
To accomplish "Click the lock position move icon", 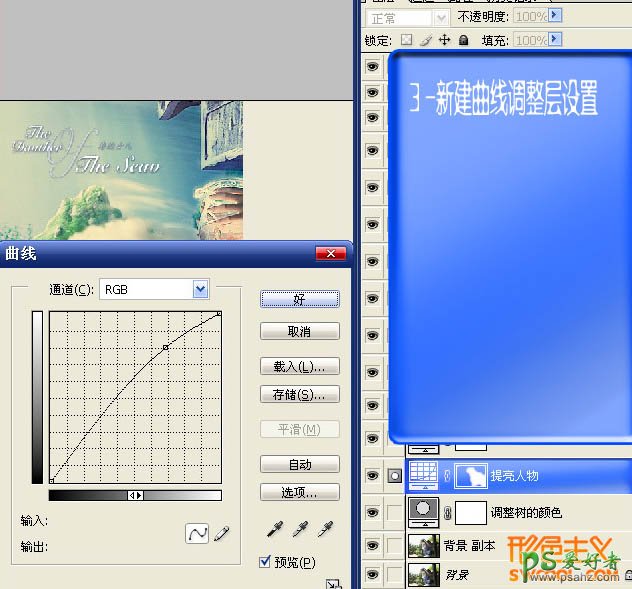I will coord(445,40).
